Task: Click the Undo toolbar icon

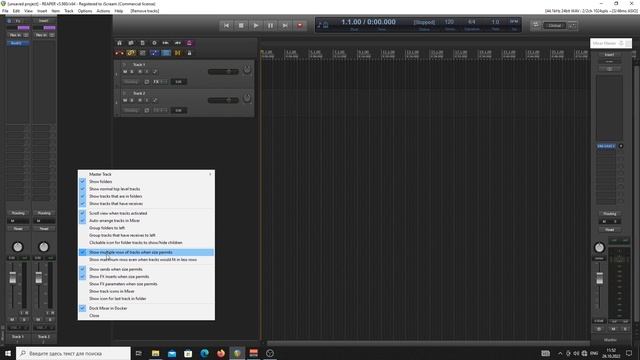Action: (x=166, y=43)
